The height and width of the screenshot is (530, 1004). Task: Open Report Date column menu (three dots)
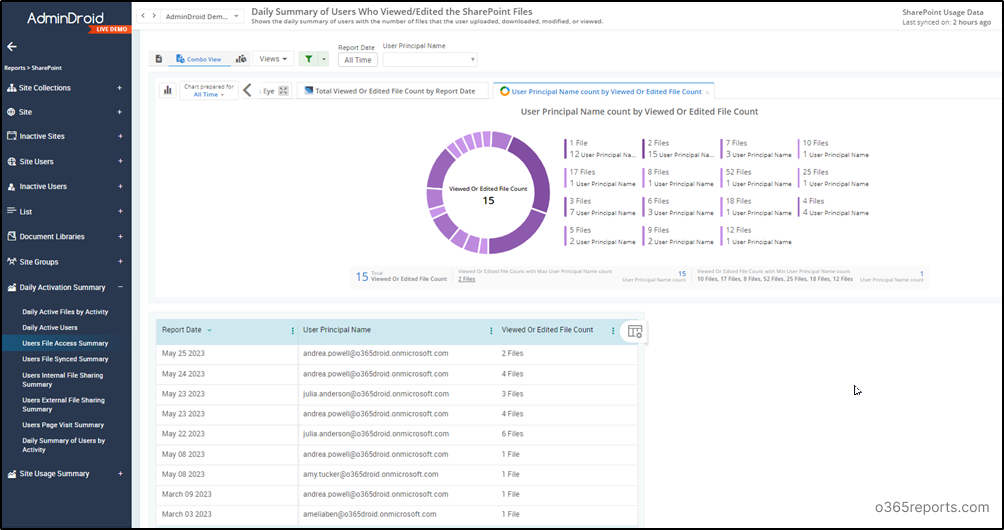(x=293, y=331)
